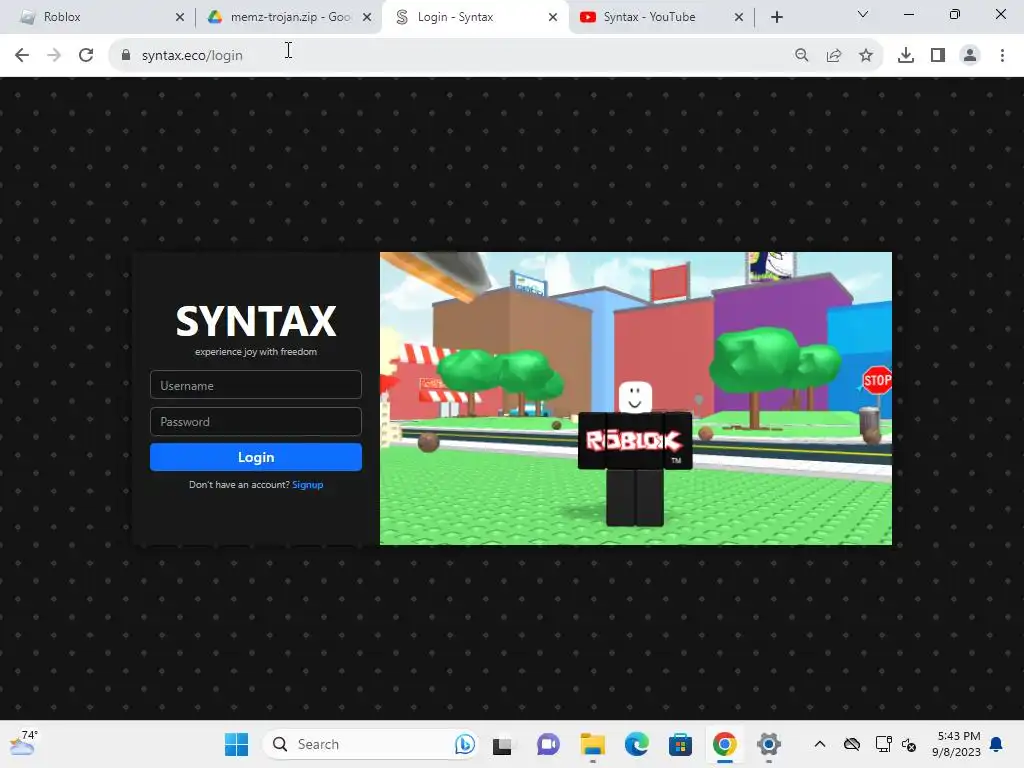Image resolution: width=1024 pixels, height=768 pixels.
Task: Switch to the Syntax - YouTube tab
Action: point(661,17)
